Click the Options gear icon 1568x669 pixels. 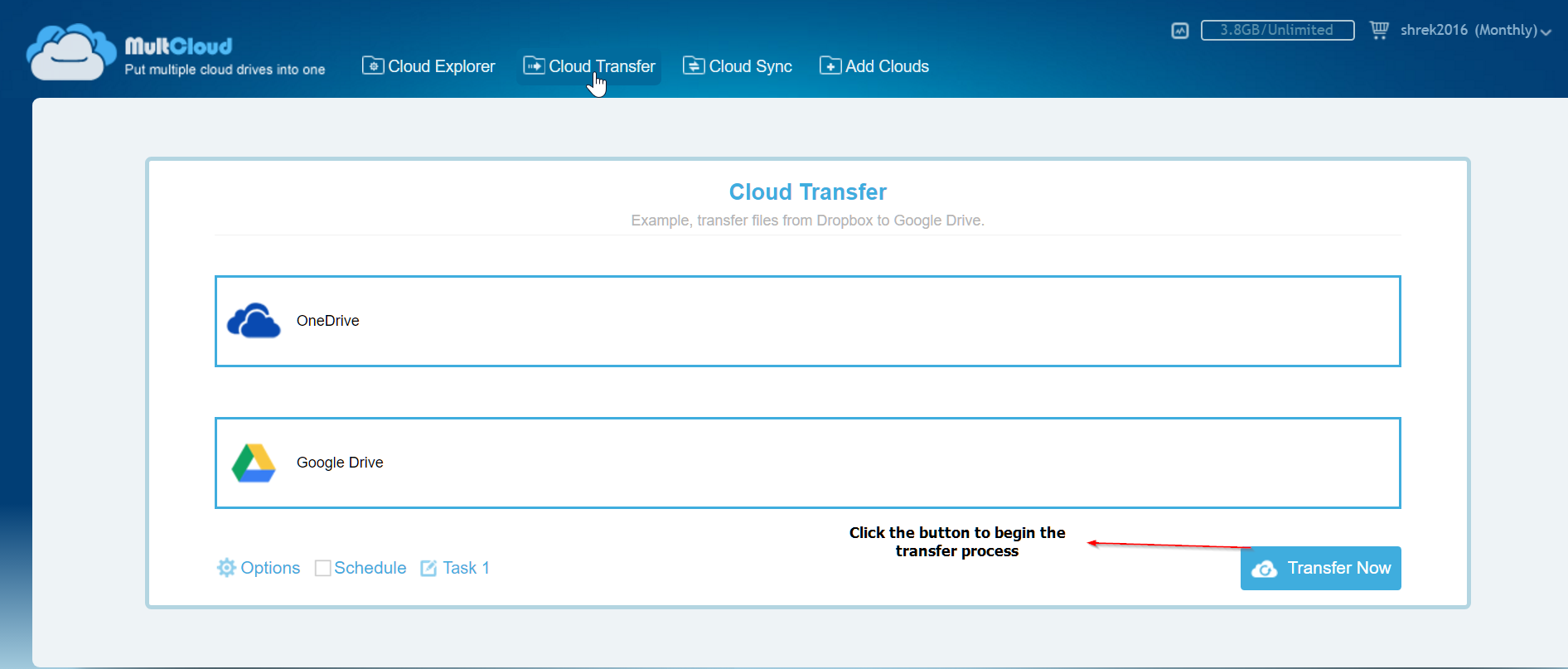click(226, 568)
